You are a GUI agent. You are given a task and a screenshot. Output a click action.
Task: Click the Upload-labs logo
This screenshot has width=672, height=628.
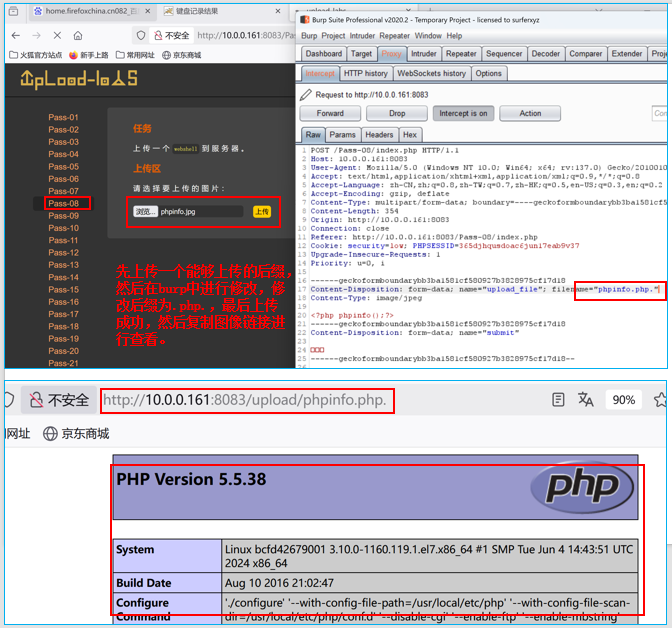click(79, 79)
